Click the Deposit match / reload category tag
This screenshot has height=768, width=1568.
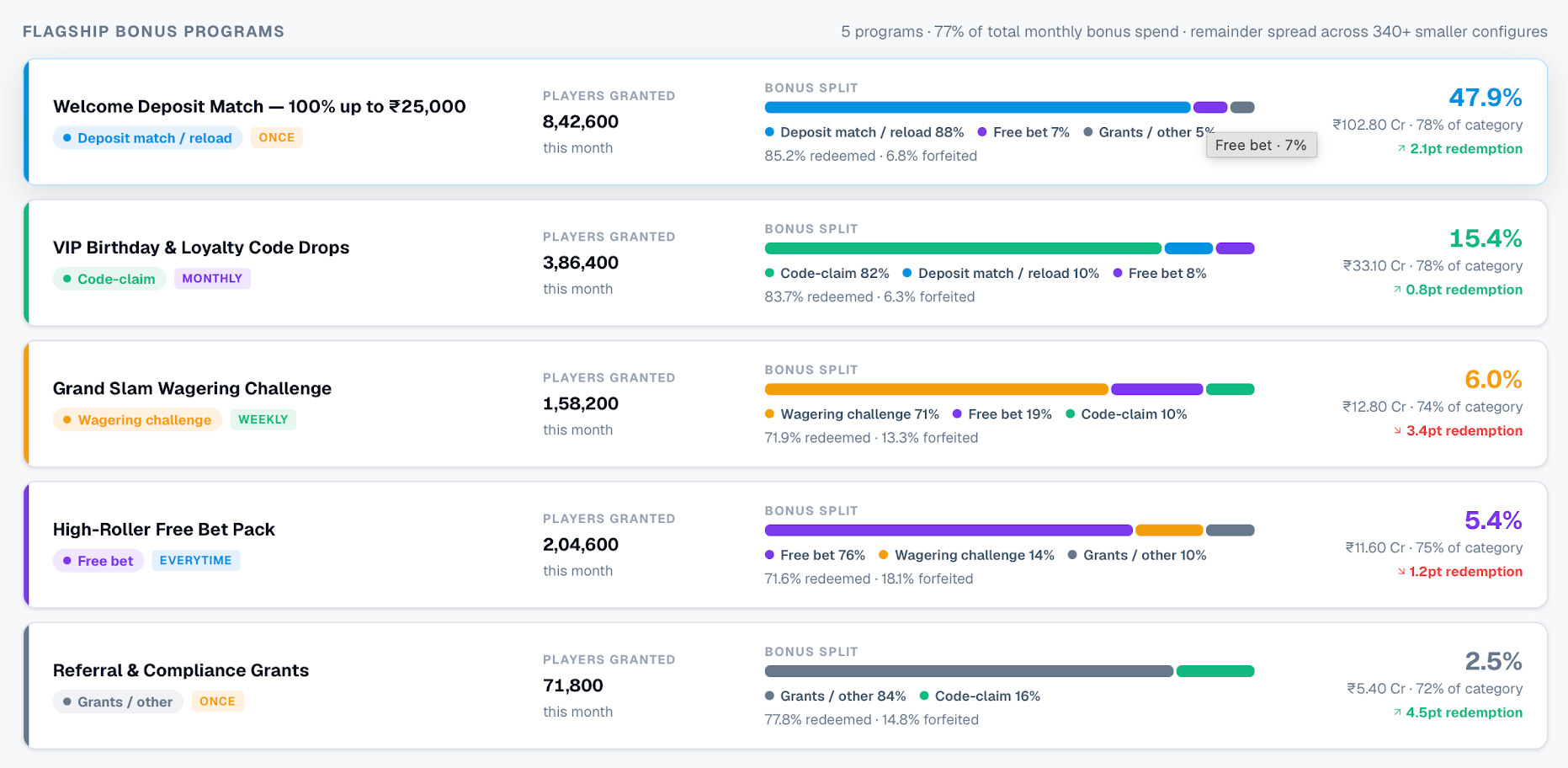click(147, 138)
